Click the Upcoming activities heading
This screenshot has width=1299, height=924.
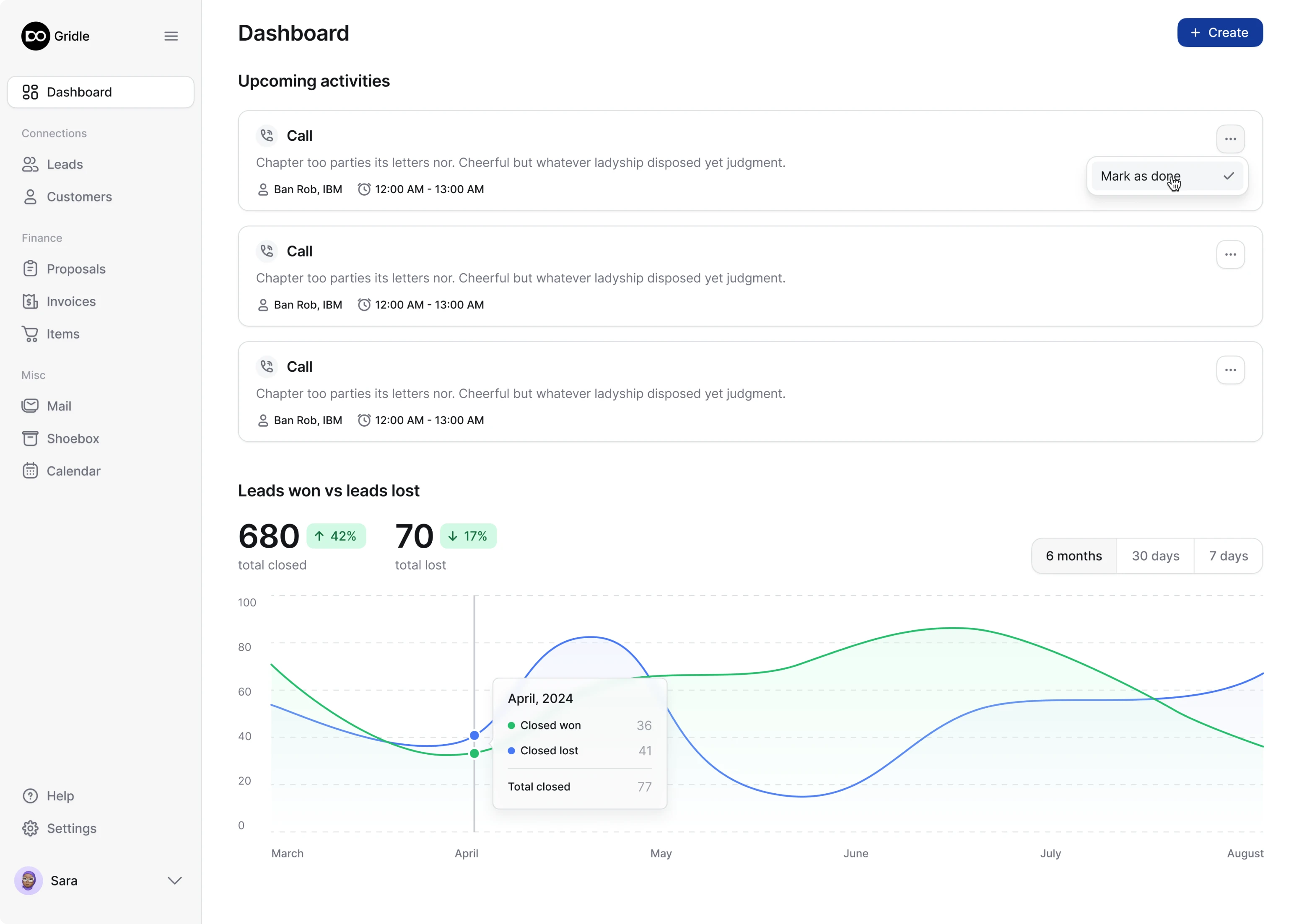(x=314, y=81)
